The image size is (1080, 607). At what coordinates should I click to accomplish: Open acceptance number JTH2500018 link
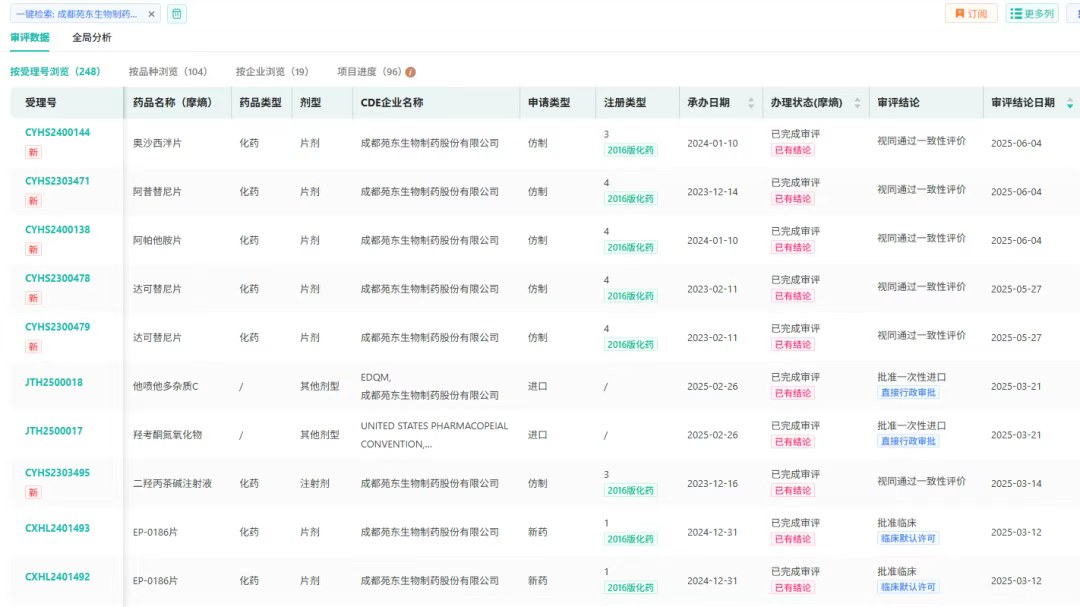click(54, 382)
